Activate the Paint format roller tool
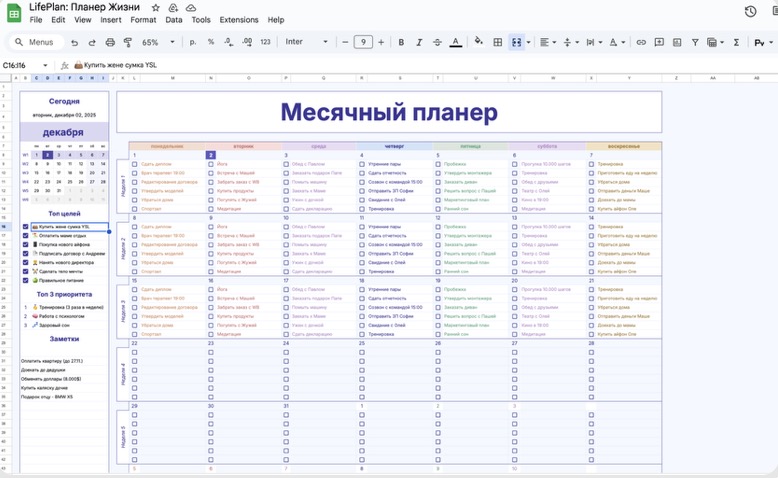 pos(128,43)
